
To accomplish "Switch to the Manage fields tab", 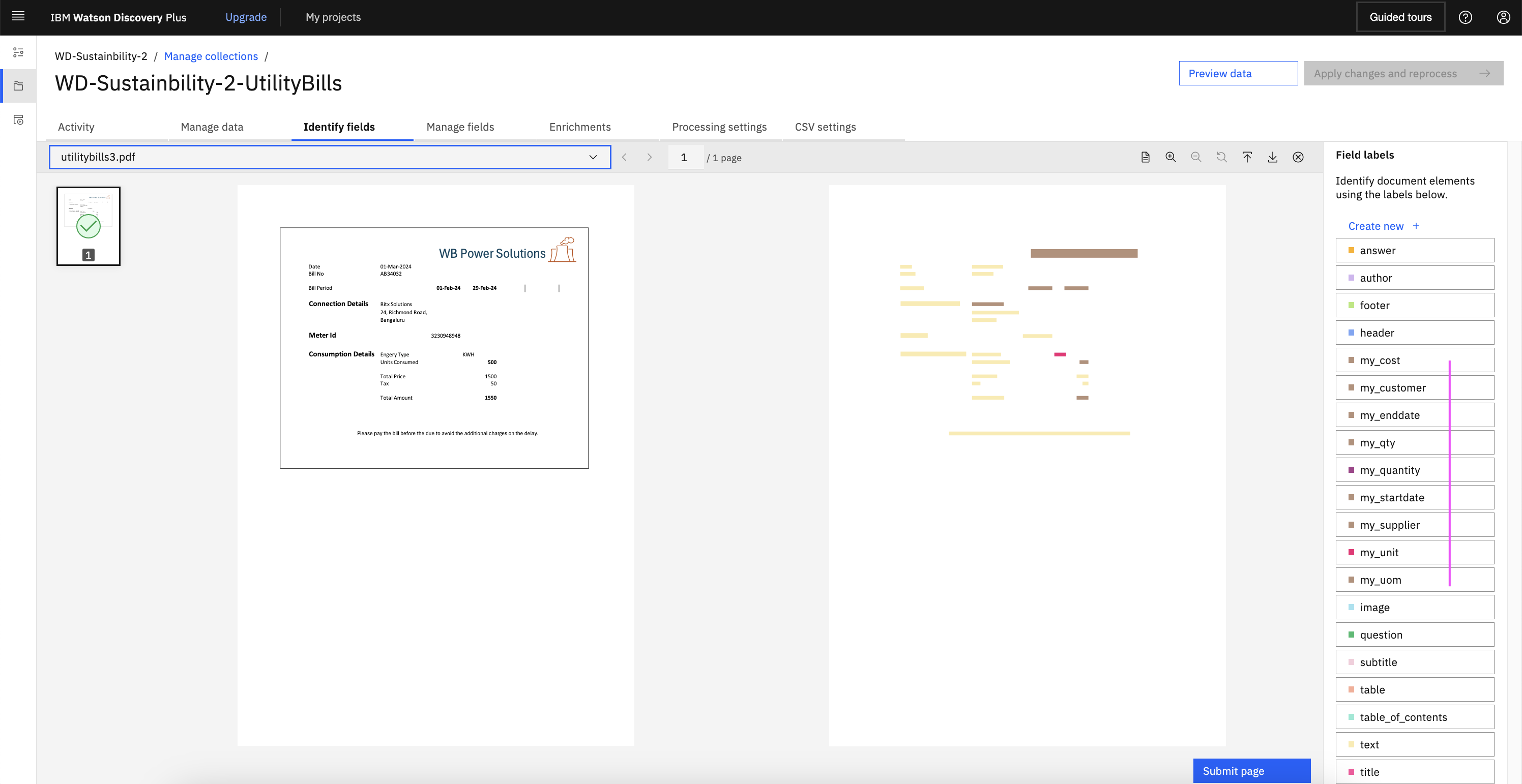I will pos(460,127).
